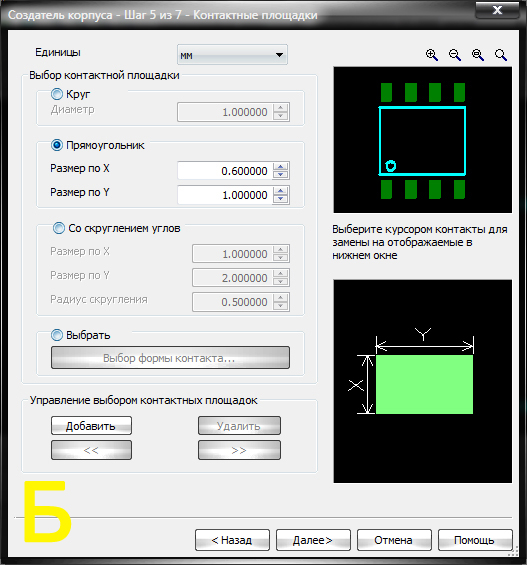
Task: Click the zoom out magnifier icon
Action: click(455, 55)
